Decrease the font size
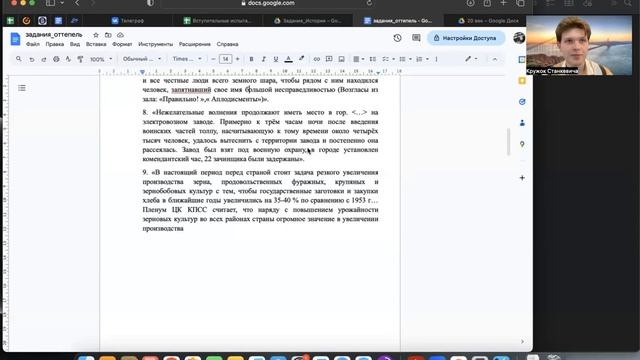 (x=213, y=59)
